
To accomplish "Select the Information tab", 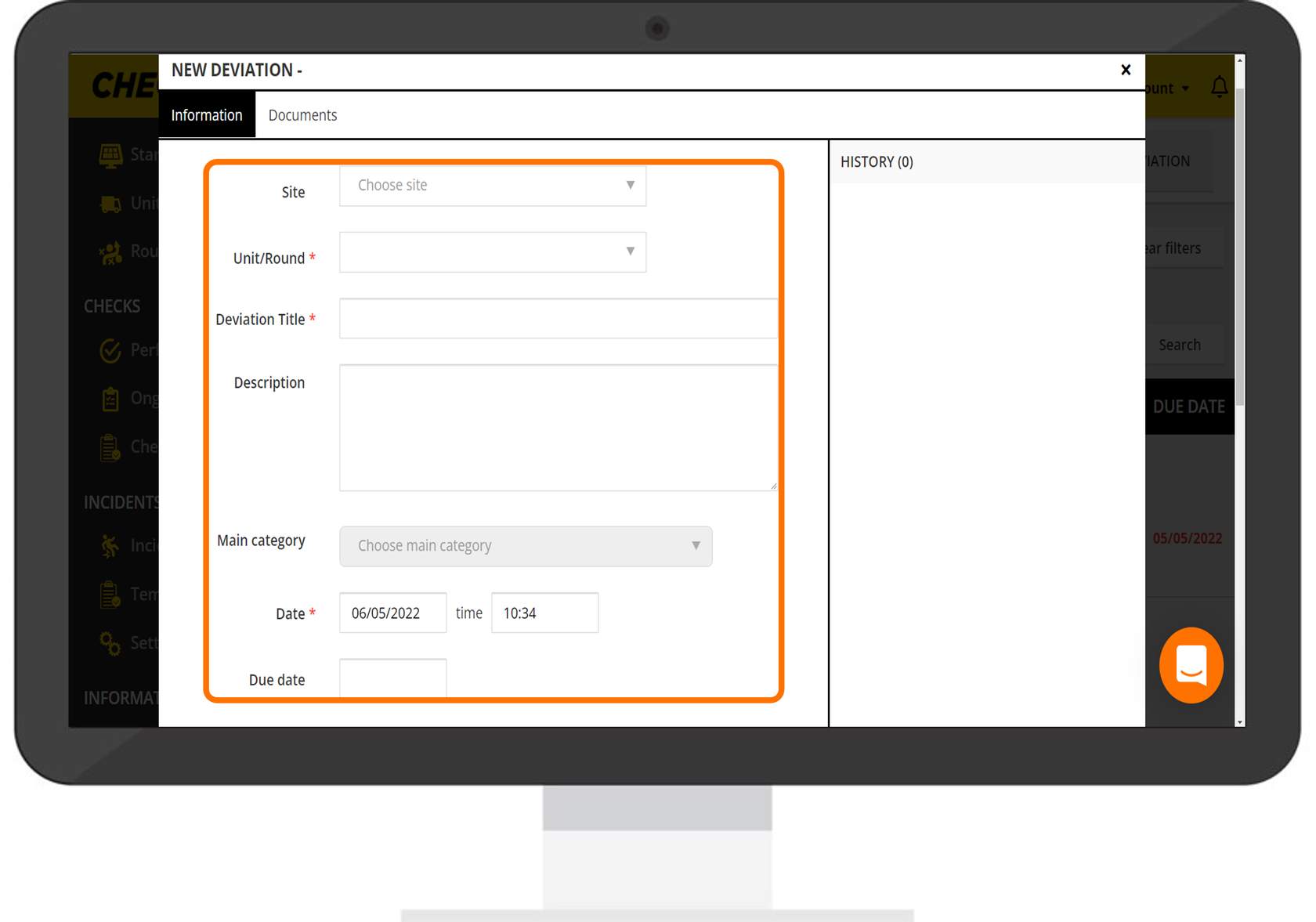I will (207, 115).
